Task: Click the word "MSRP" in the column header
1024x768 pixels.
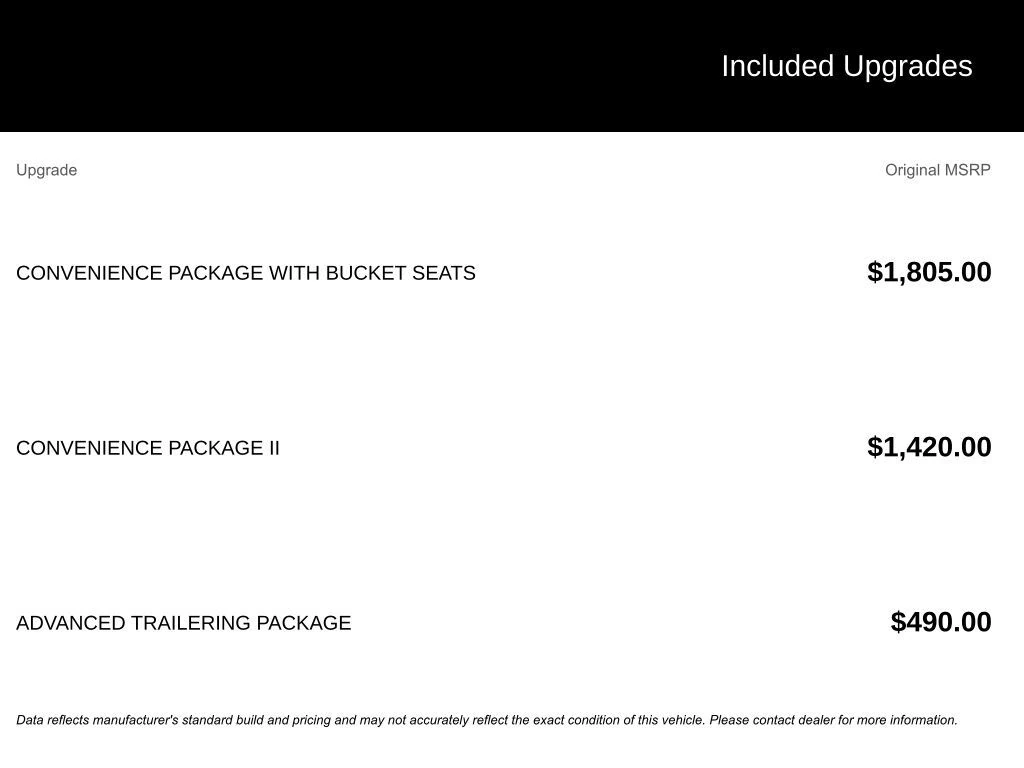Action: coord(967,170)
